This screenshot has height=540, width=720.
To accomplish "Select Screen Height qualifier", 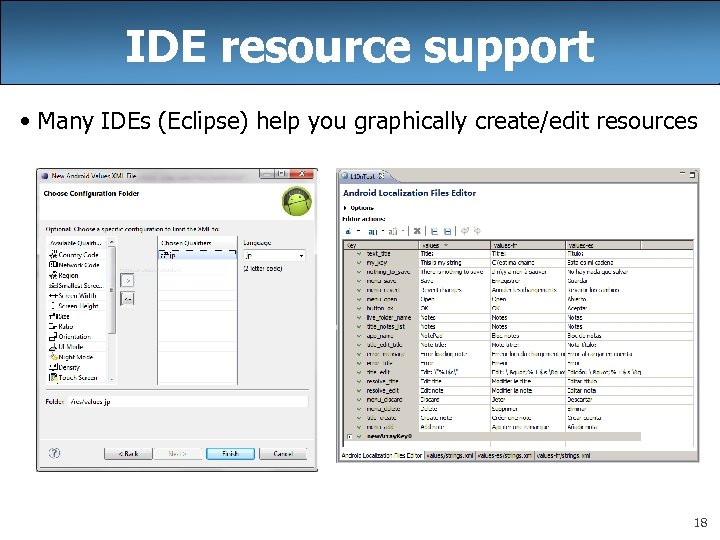I will tap(77, 306).
